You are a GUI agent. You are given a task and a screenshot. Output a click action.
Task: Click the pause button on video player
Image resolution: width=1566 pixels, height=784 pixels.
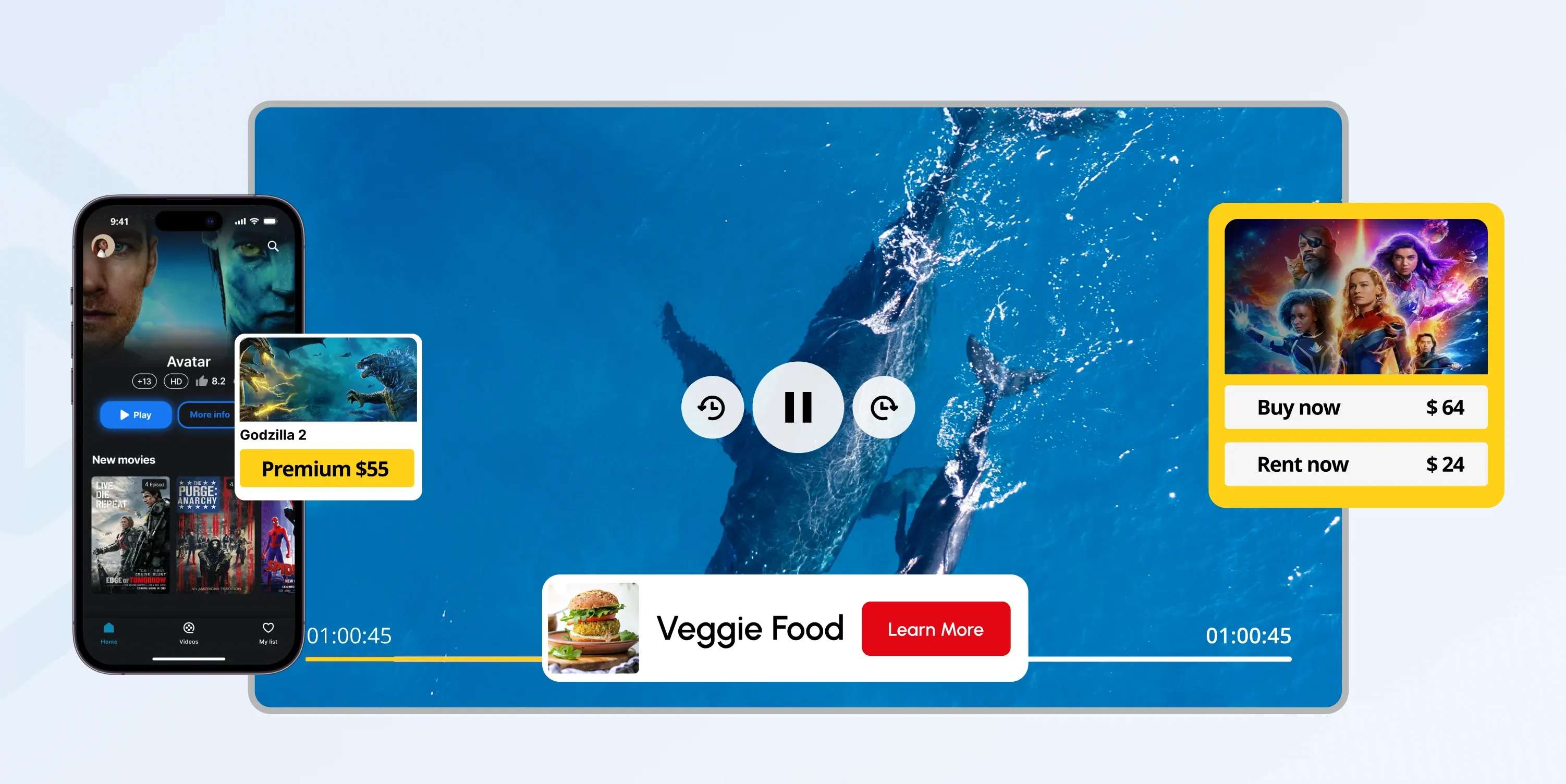click(x=797, y=407)
